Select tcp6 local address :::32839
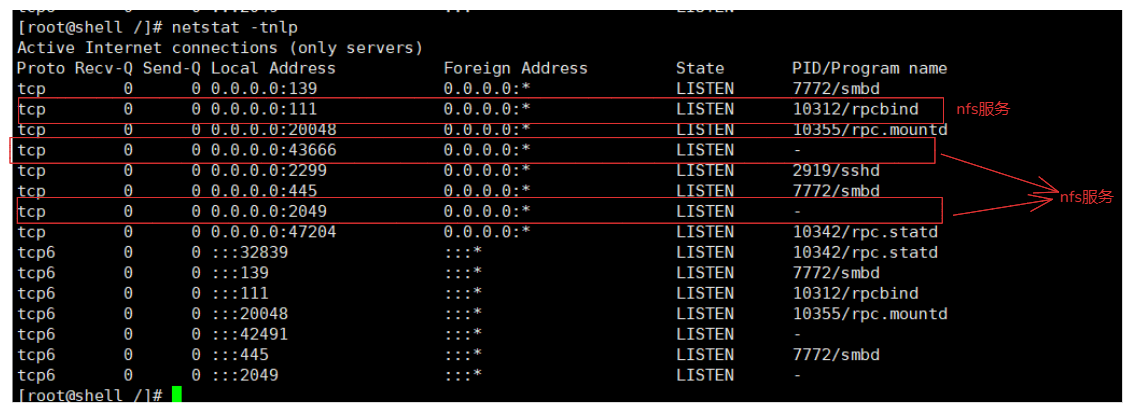 249,253
